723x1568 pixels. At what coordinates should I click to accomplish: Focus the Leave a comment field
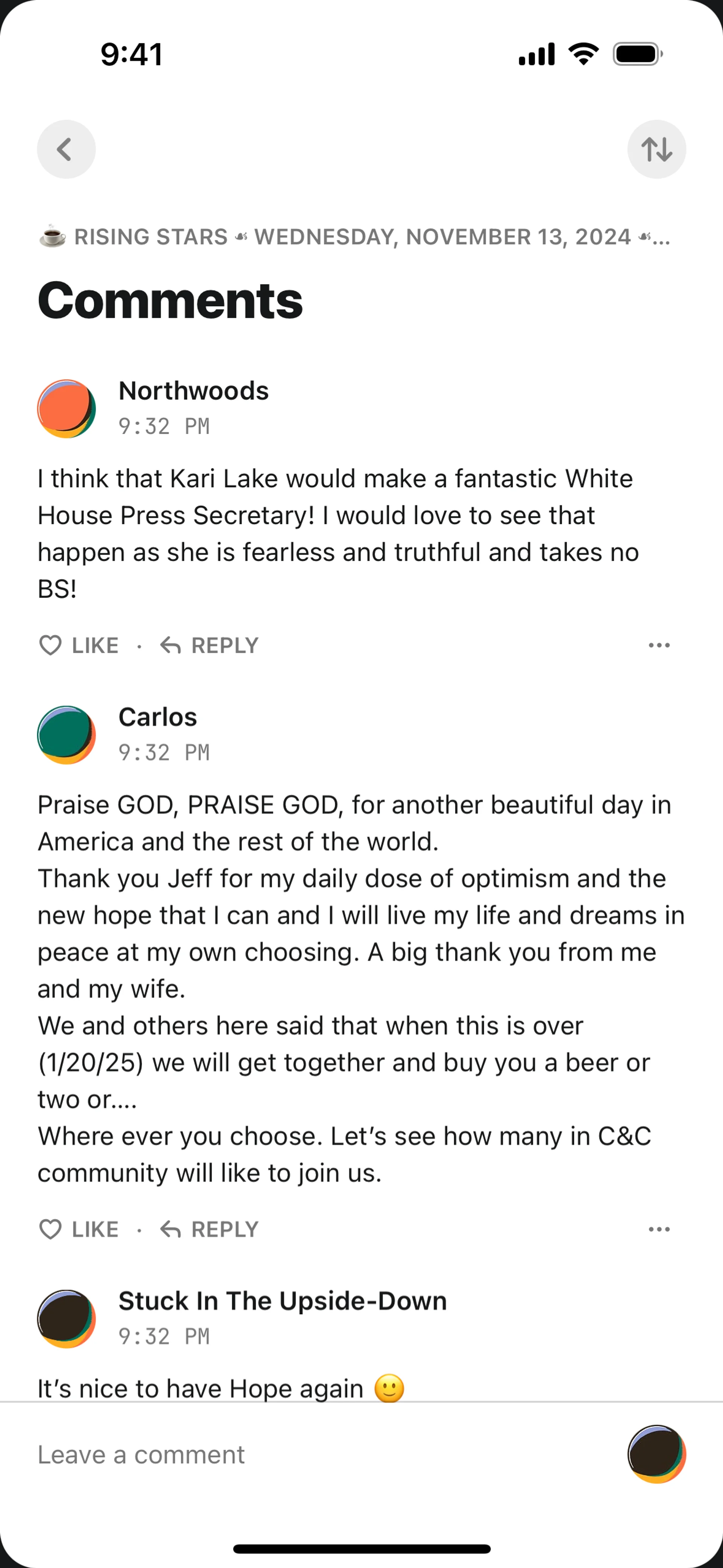coord(304,1454)
